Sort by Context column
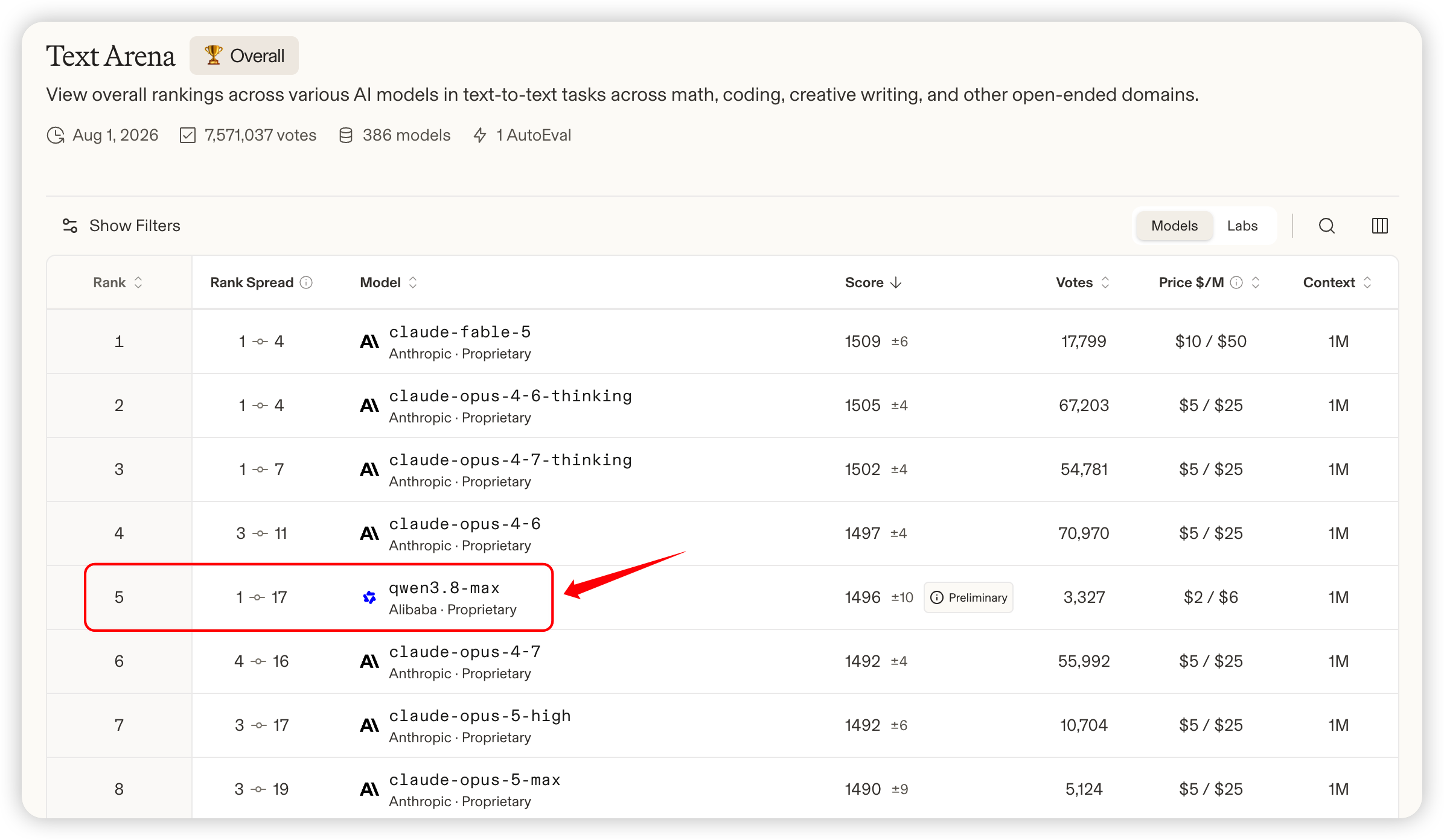 pos(1337,282)
